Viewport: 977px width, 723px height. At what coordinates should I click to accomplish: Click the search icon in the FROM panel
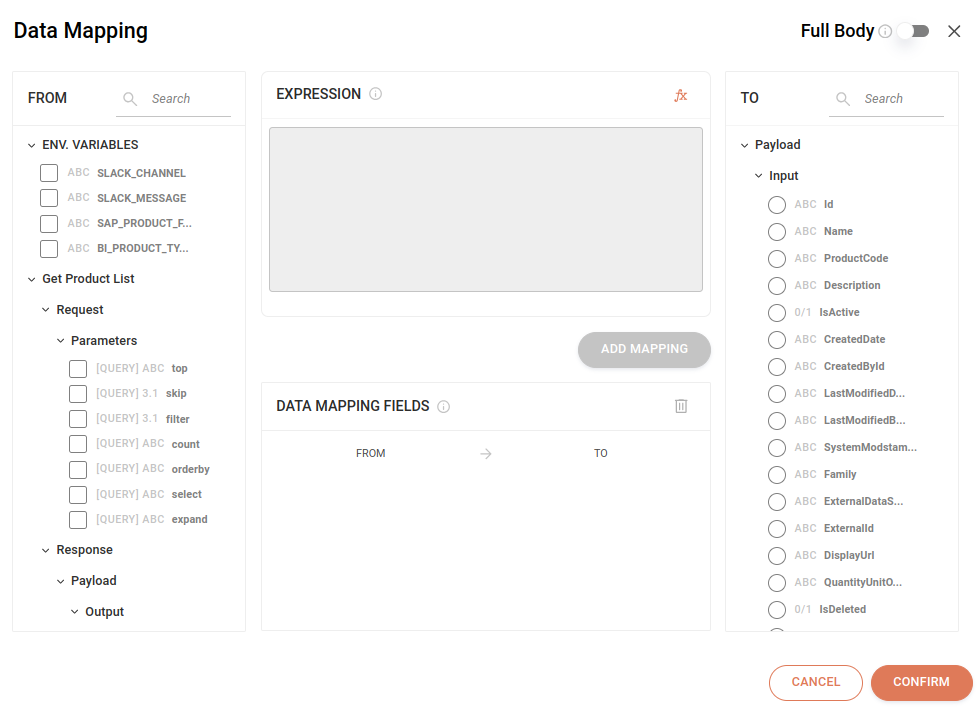[130, 99]
